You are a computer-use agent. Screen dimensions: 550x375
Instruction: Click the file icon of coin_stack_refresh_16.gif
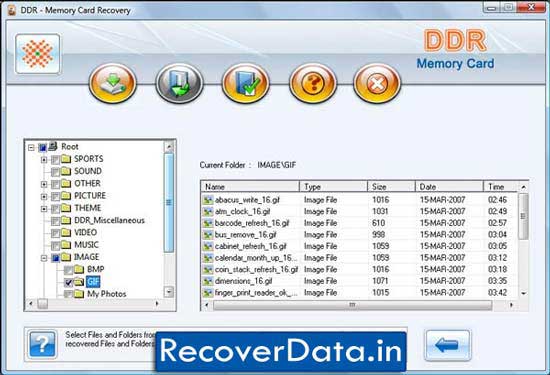[208, 269]
